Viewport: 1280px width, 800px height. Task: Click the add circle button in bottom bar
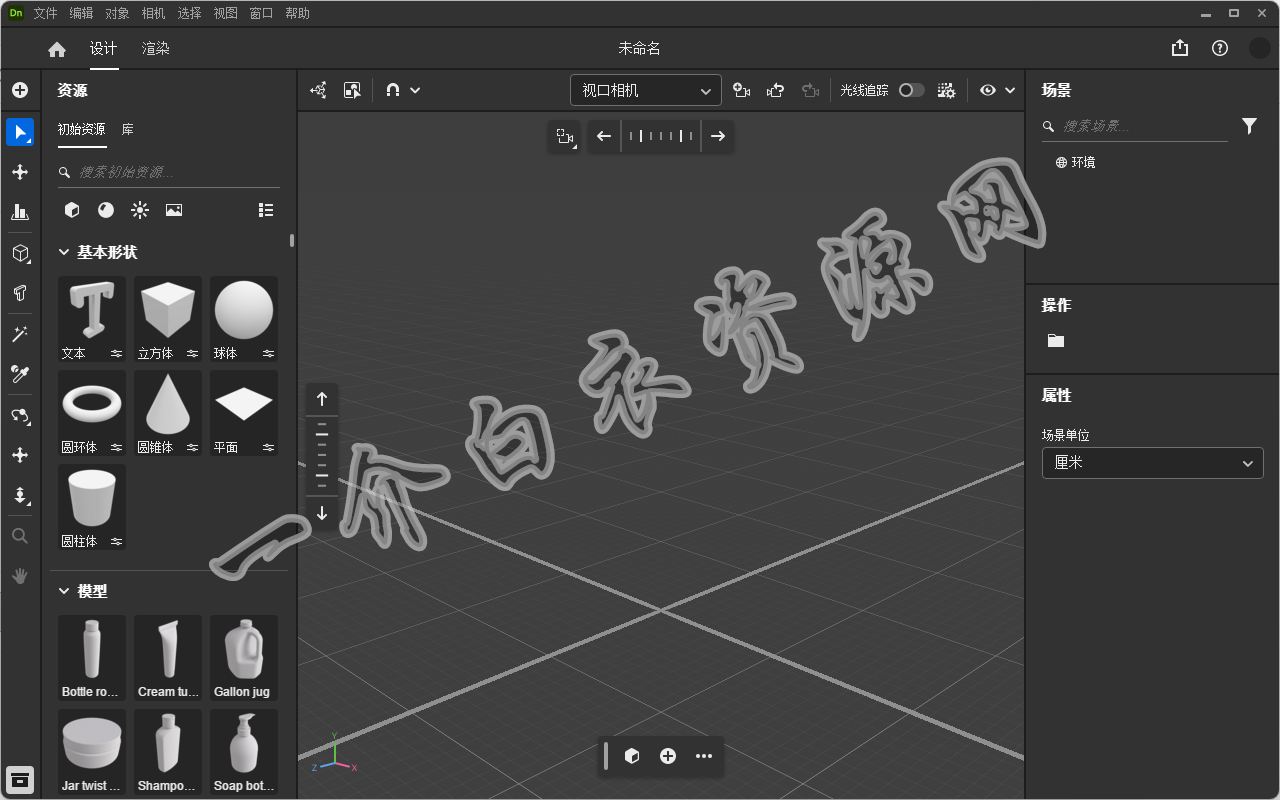pos(668,756)
